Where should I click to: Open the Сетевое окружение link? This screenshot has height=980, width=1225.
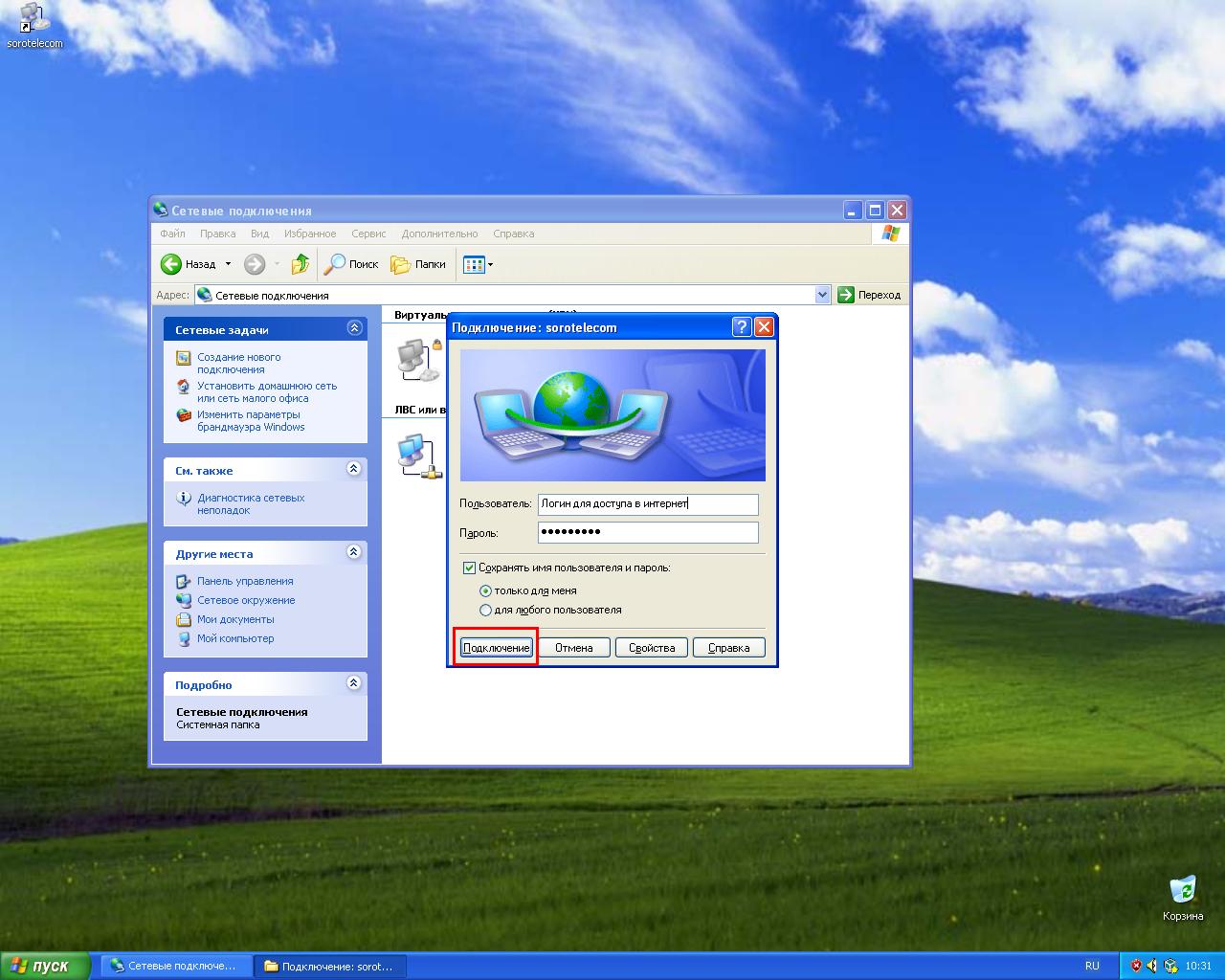pos(246,600)
